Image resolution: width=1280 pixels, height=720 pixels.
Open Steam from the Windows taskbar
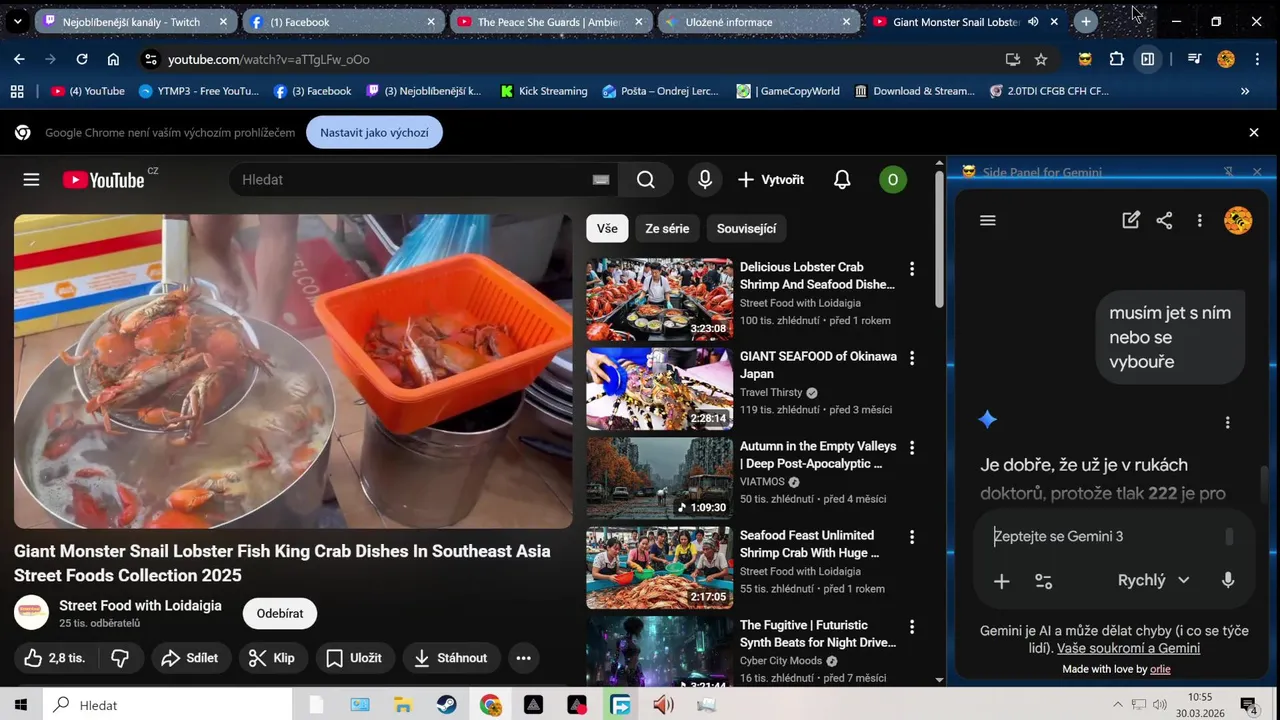[x=447, y=705]
